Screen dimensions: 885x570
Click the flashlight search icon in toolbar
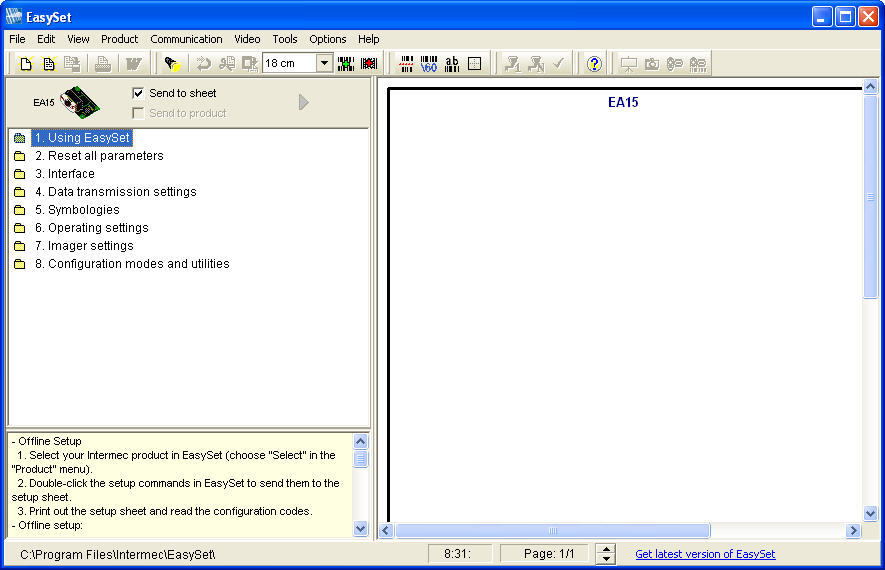click(x=172, y=63)
